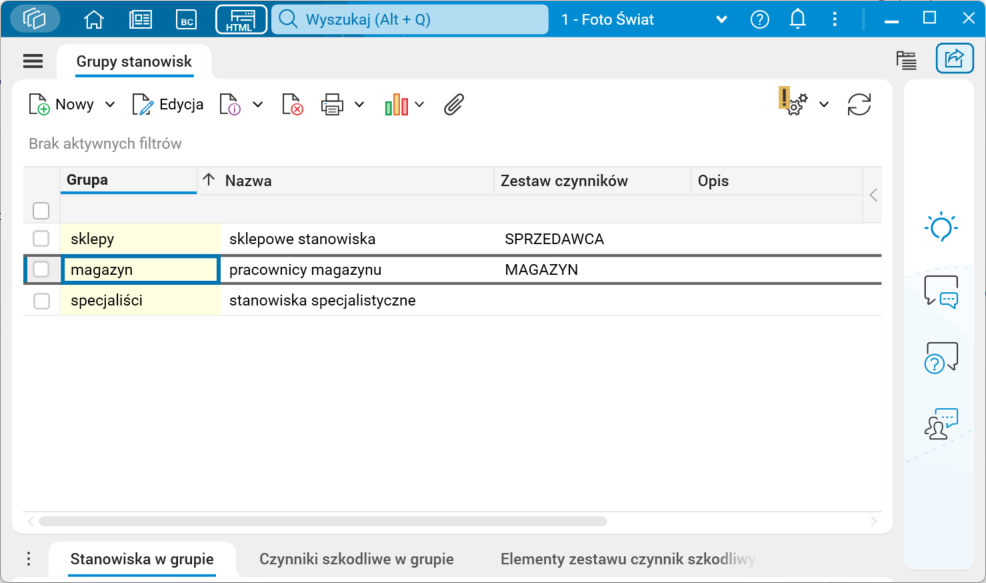The height and width of the screenshot is (583, 986).
Task: Switch to the Czynniki szkodliwe w grupie tab
Action: (x=356, y=559)
